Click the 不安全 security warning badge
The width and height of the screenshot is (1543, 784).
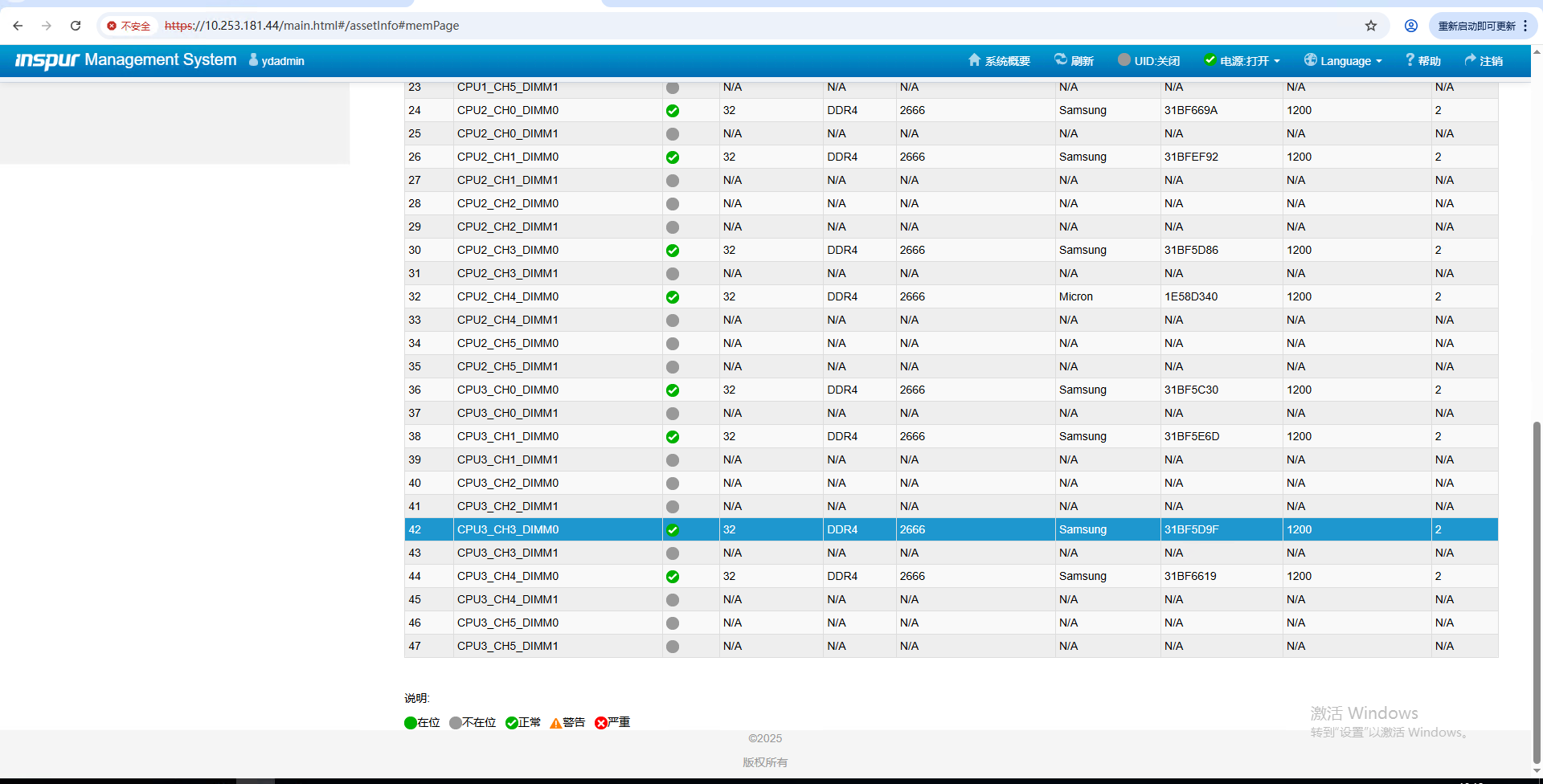(129, 26)
